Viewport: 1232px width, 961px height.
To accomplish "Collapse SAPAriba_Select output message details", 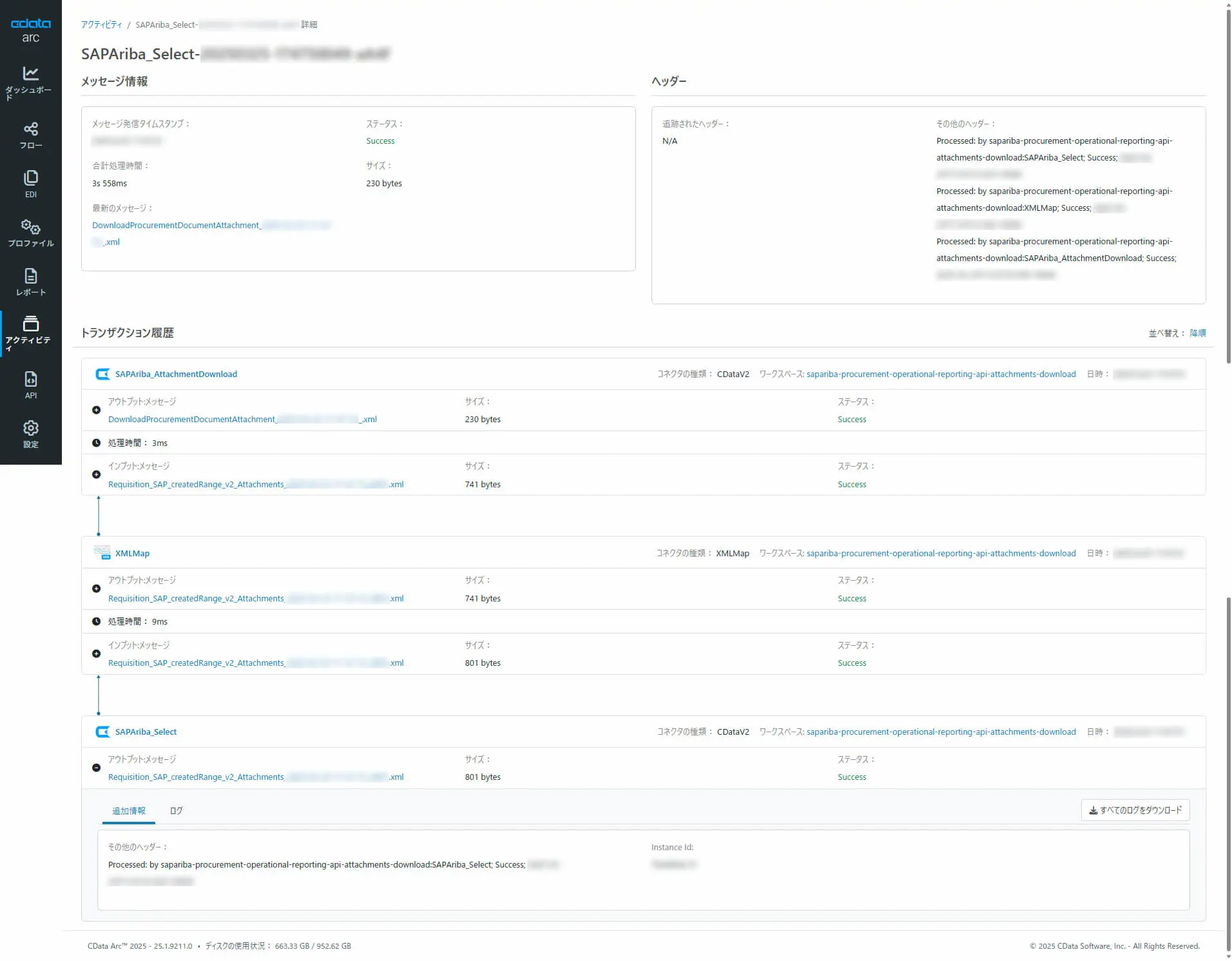I will coord(97,768).
